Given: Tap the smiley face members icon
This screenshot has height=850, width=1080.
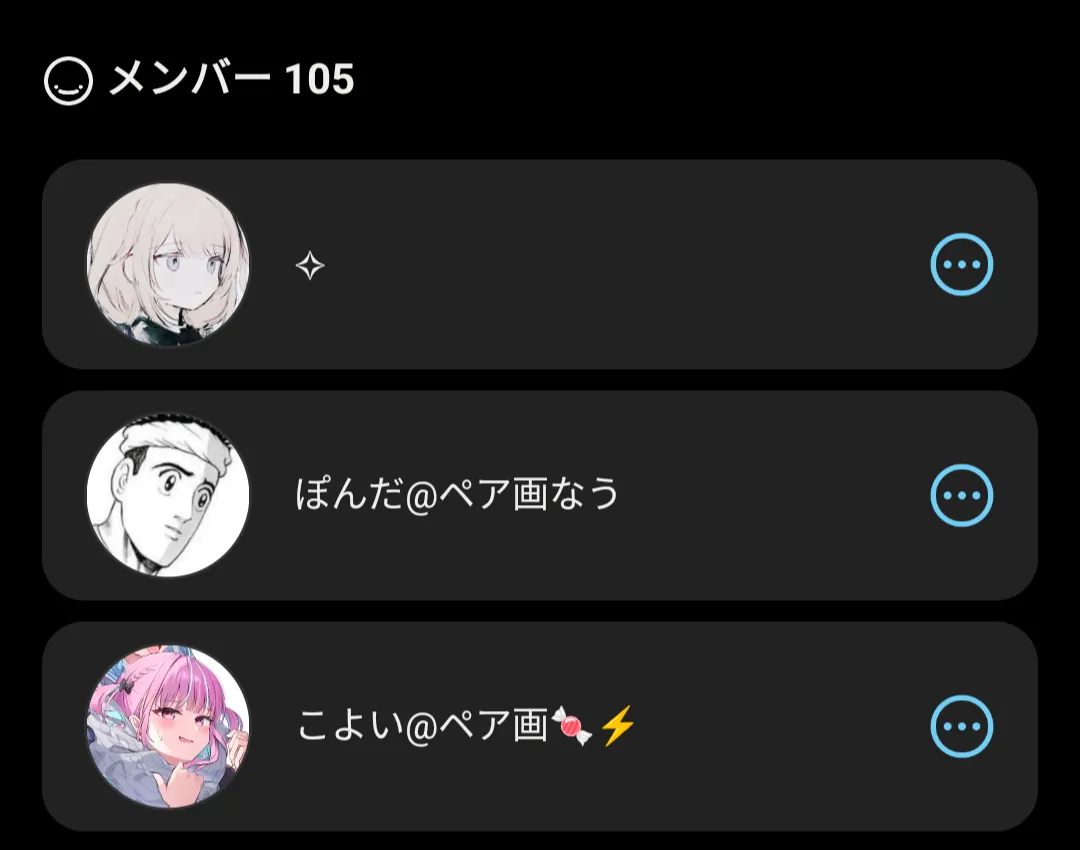Looking at the screenshot, I should pos(68,81).
